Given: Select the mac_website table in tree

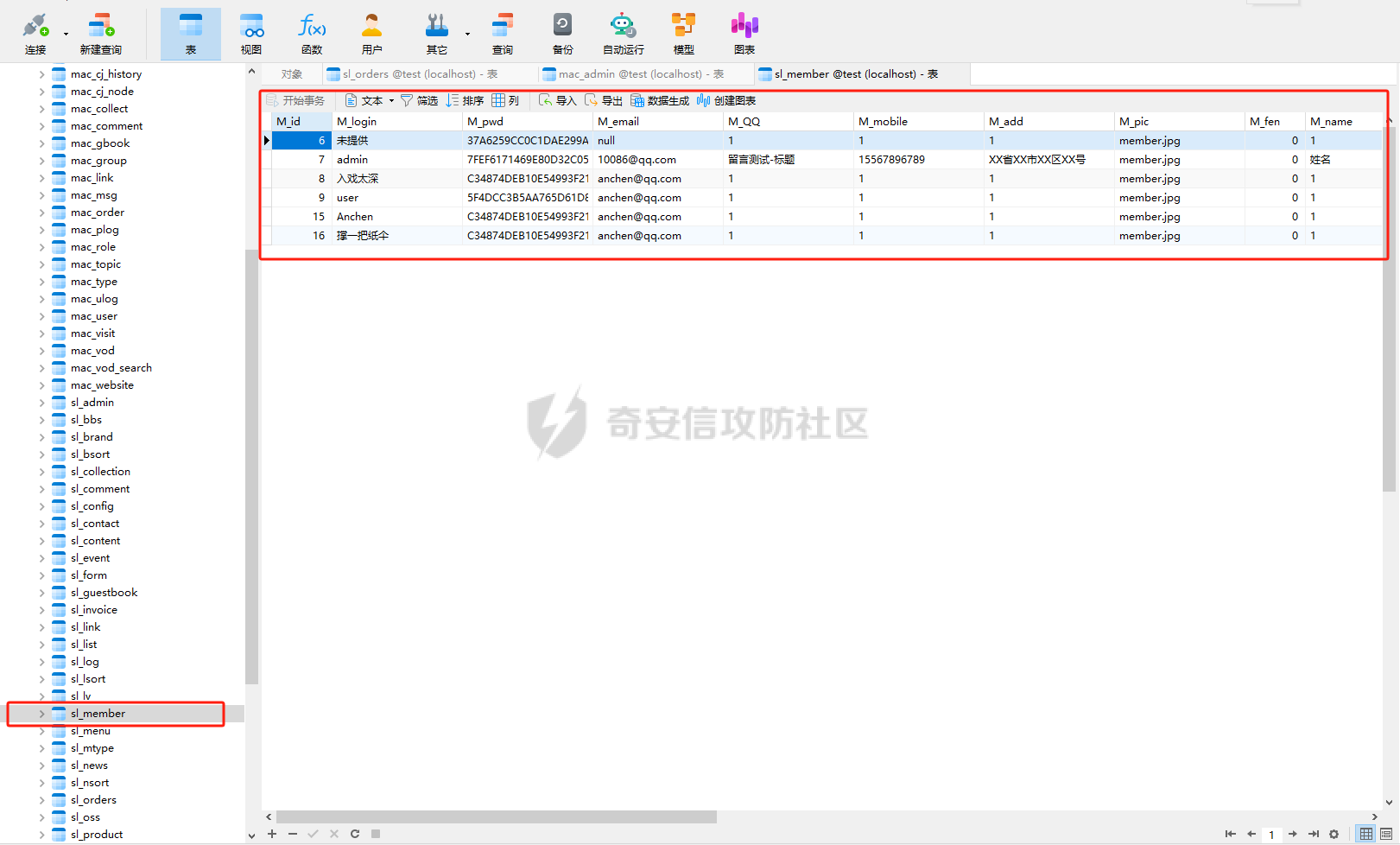Looking at the screenshot, I should (102, 385).
